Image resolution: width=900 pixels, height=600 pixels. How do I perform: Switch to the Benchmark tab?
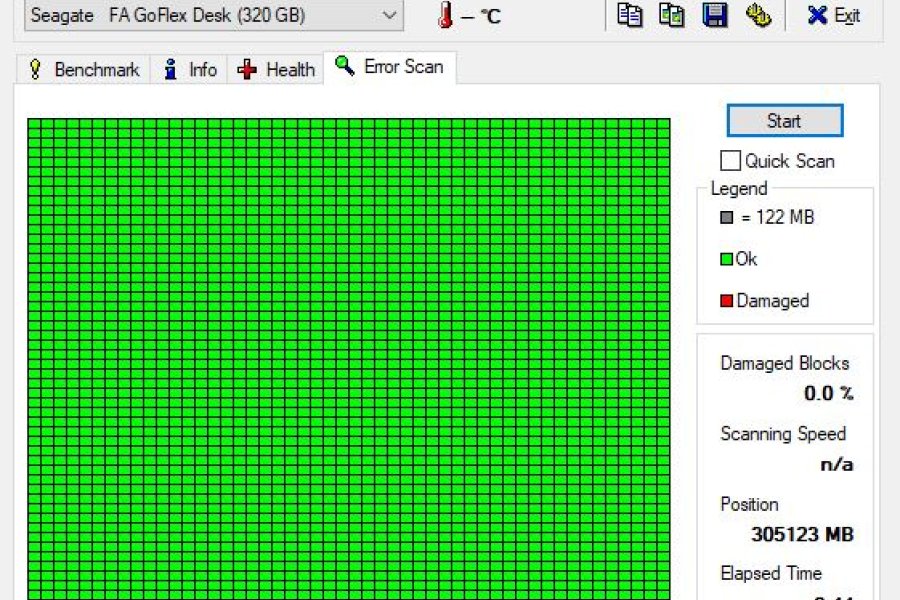(84, 69)
